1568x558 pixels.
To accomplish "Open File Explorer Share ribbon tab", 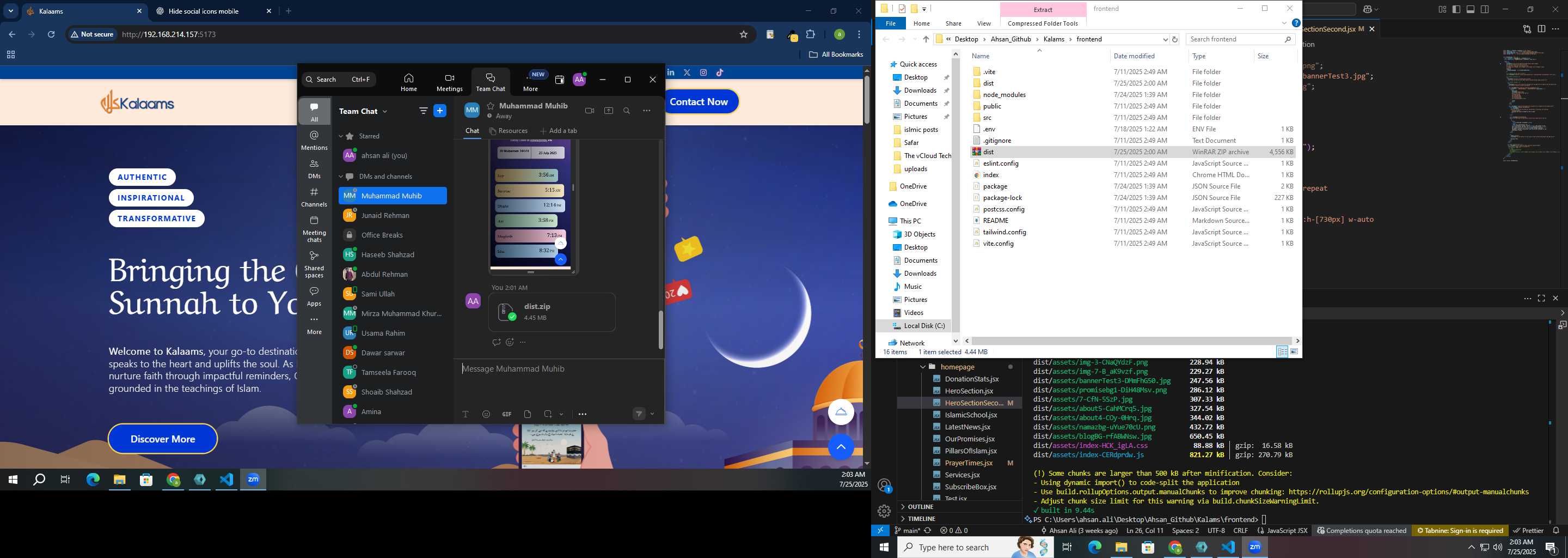I will tap(953, 23).
